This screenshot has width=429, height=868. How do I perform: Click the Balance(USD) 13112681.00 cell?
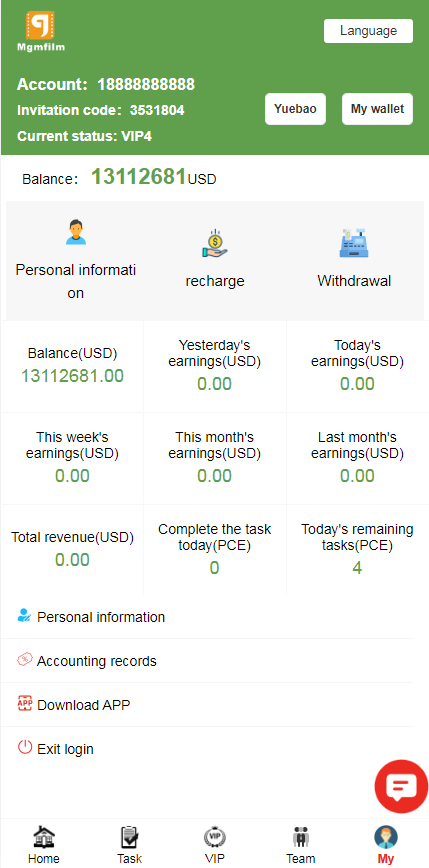pos(72,366)
